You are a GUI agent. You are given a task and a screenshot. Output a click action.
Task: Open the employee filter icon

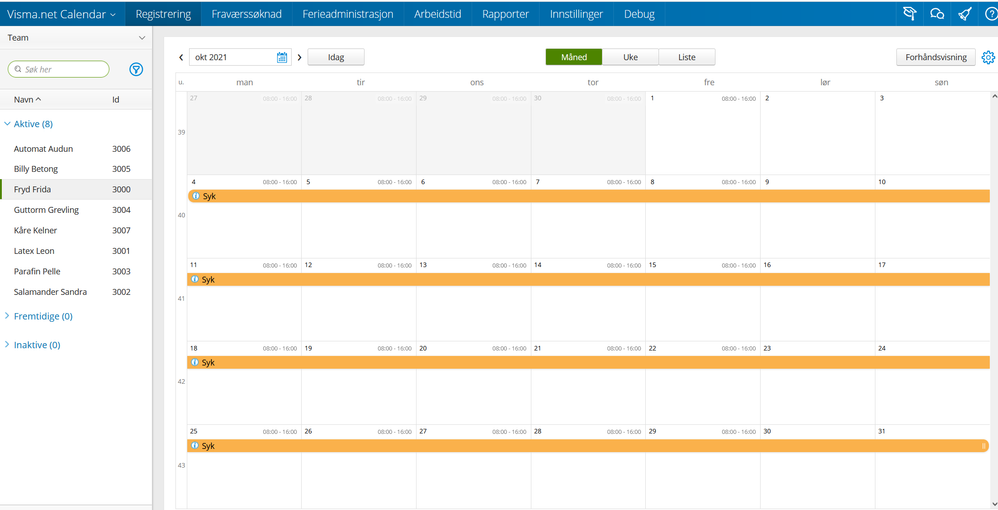(136, 69)
